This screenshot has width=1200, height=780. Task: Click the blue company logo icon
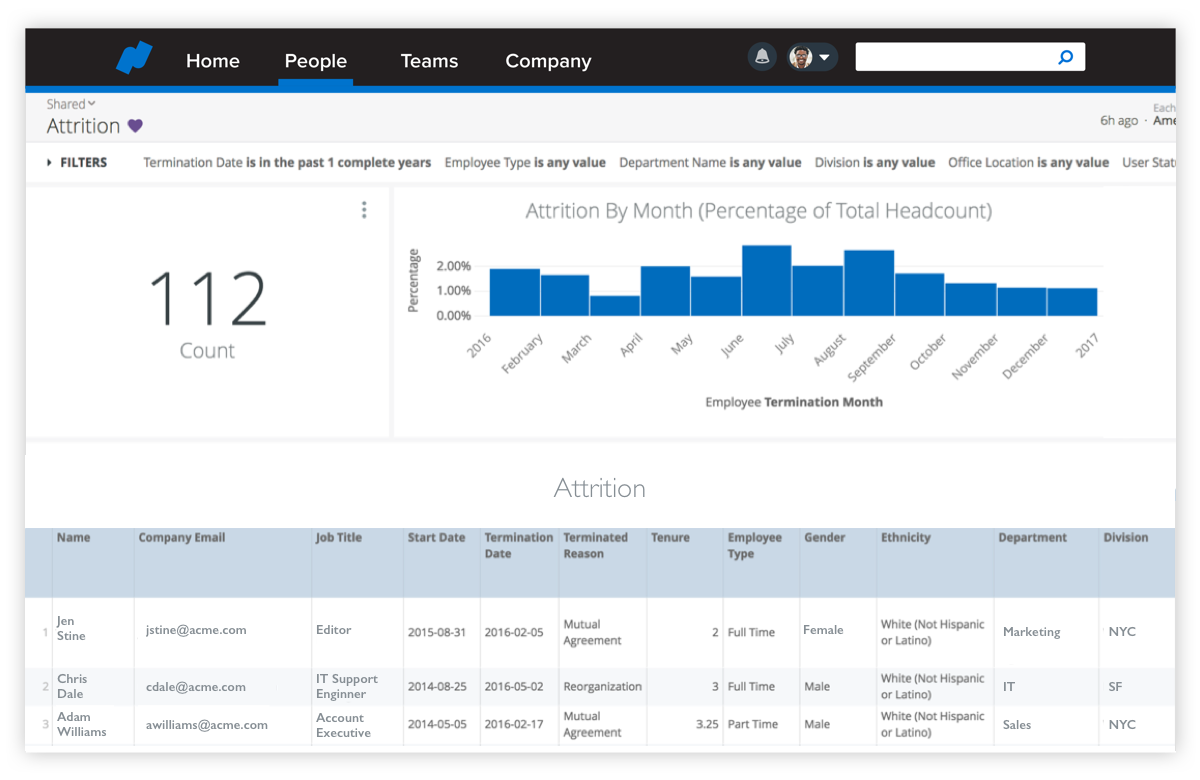pyautogui.click(x=134, y=58)
